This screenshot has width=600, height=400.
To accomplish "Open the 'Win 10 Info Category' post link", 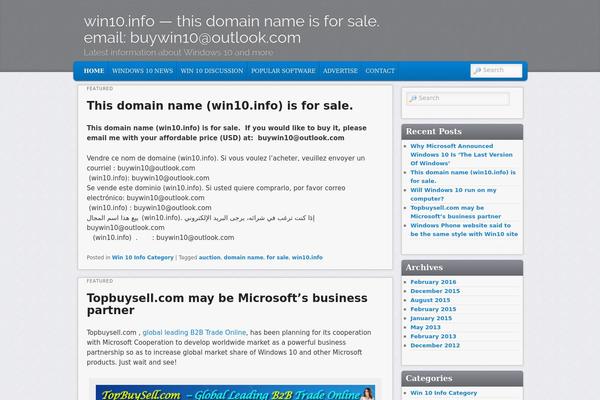I will tap(142, 258).
